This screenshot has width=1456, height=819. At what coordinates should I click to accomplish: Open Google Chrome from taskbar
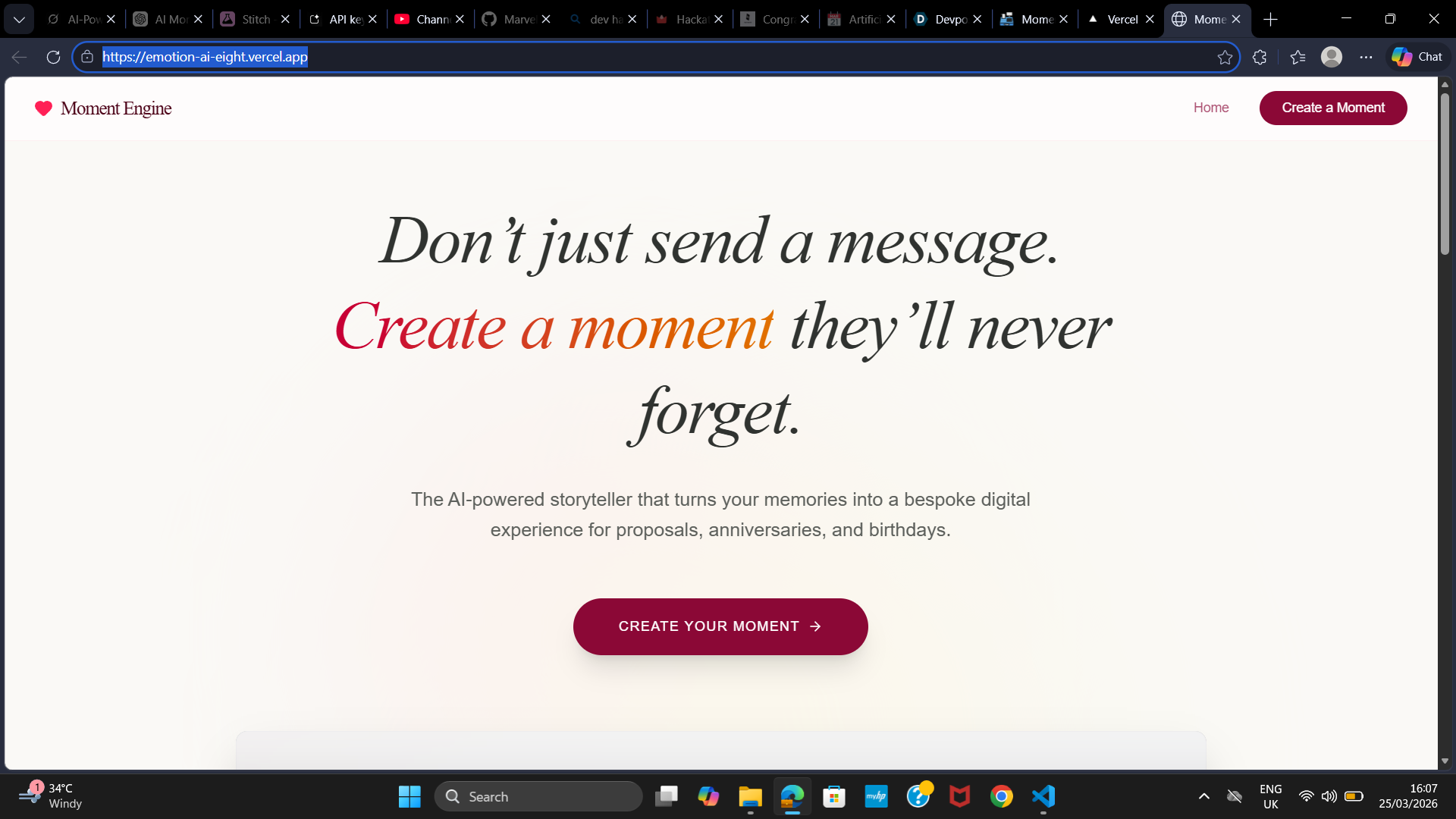click(x=1002, y=796)
